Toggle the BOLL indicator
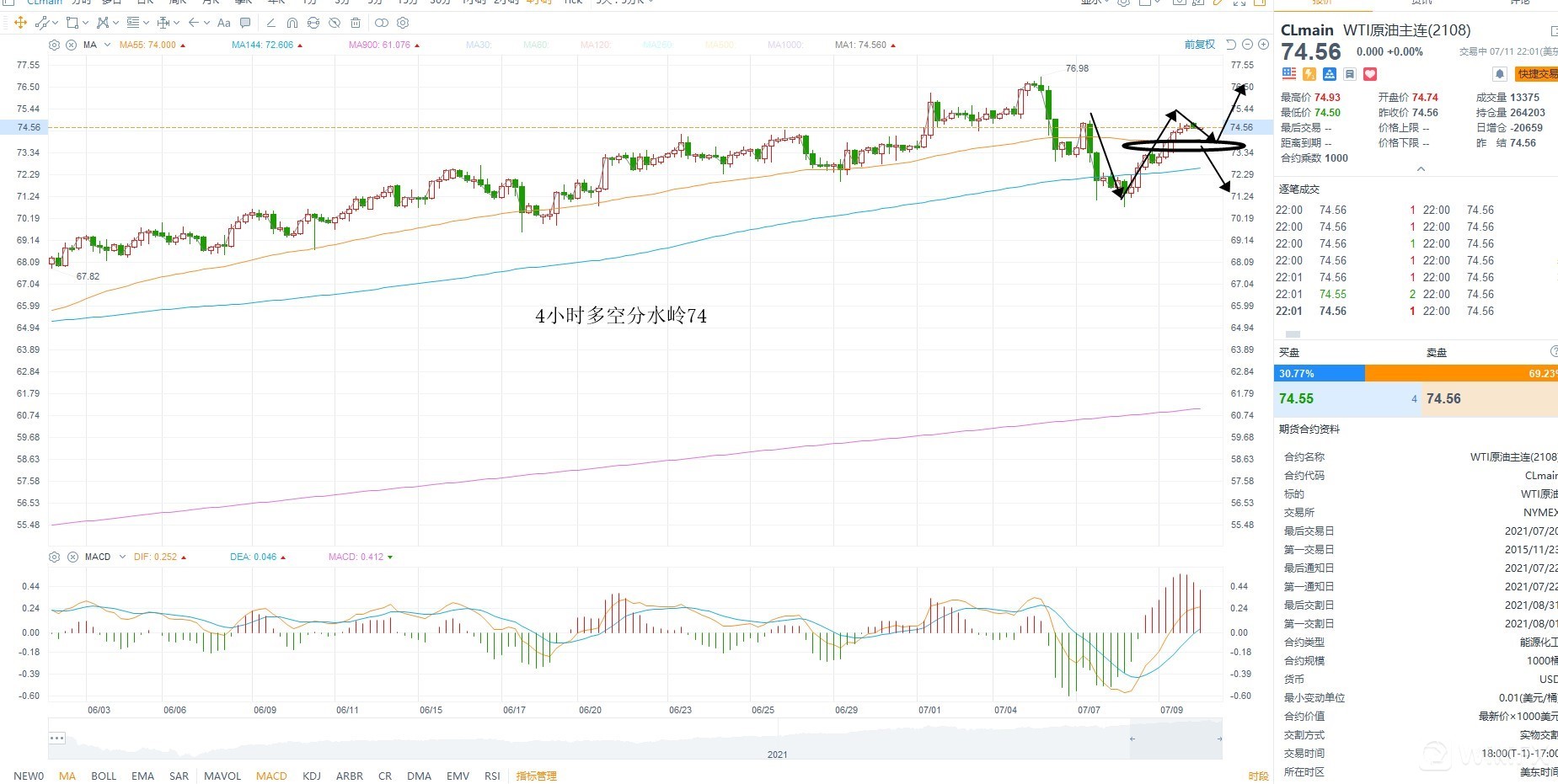 tap(104, 776)
